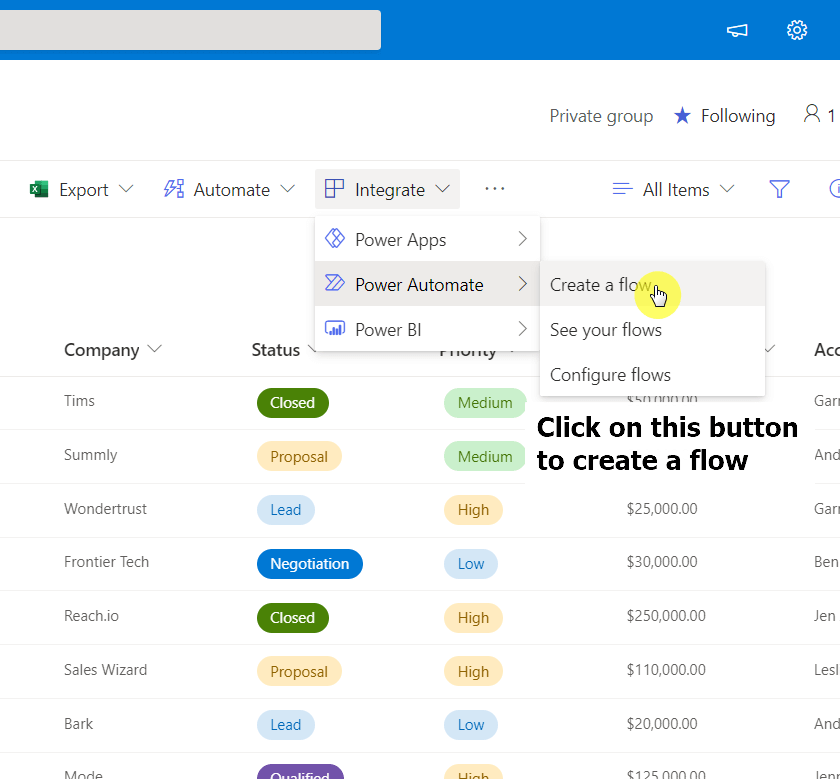Select the Sales Wizard company cell
Image resolution: width=840 pixels, height=779 pixels.
(x=105, y=670)
